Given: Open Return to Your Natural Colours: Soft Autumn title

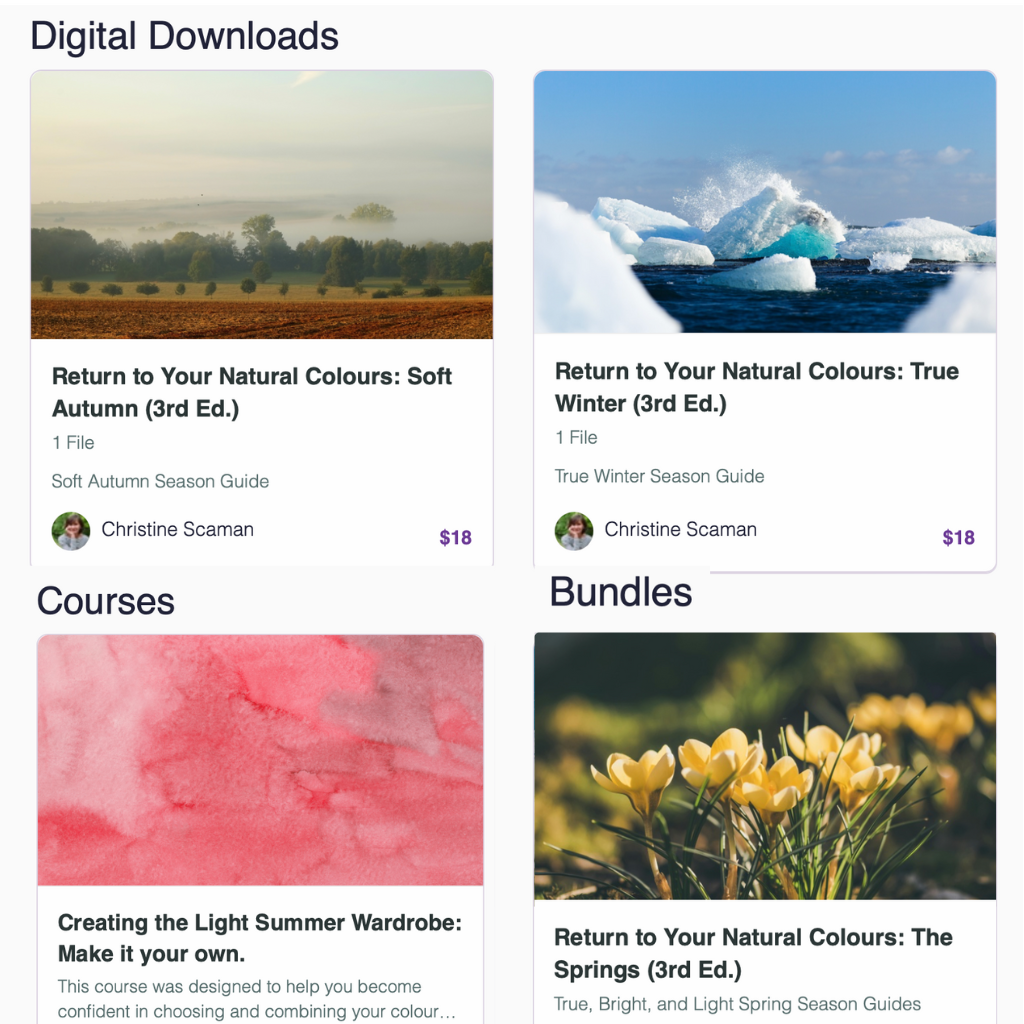Looking at the screenshot, I should (x=251, y=392).
